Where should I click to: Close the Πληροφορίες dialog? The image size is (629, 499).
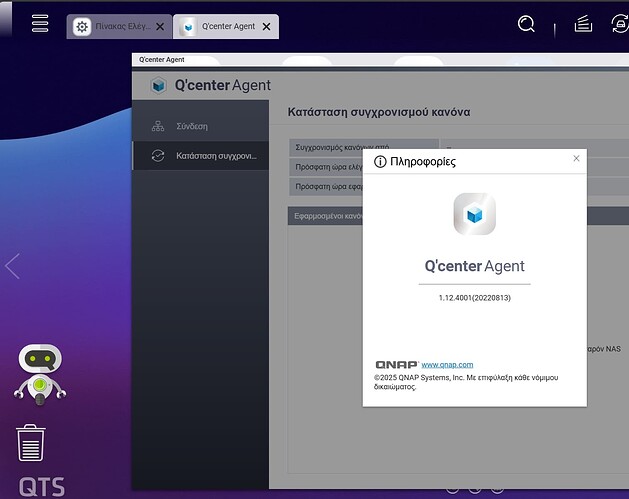(x=576, y=158)
